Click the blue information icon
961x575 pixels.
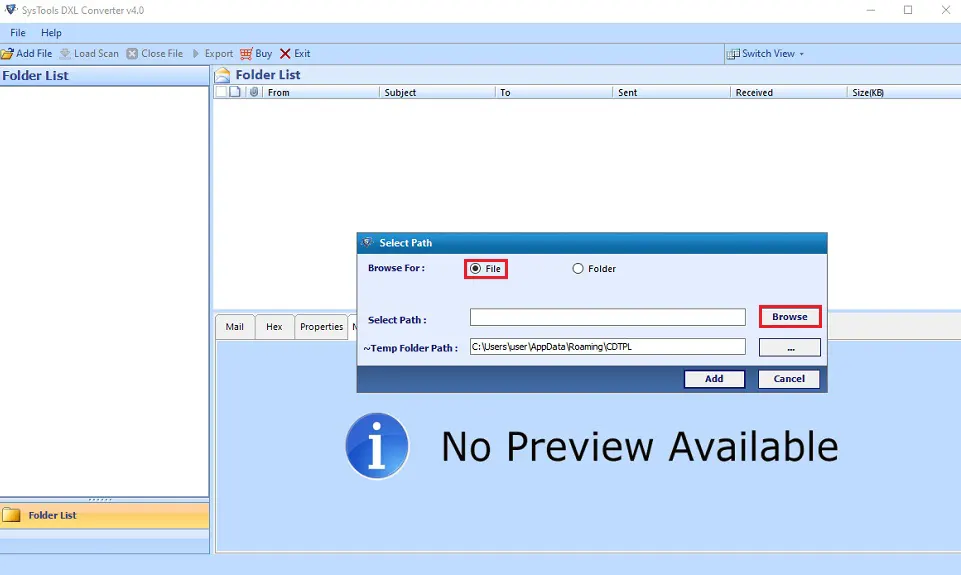376,446
